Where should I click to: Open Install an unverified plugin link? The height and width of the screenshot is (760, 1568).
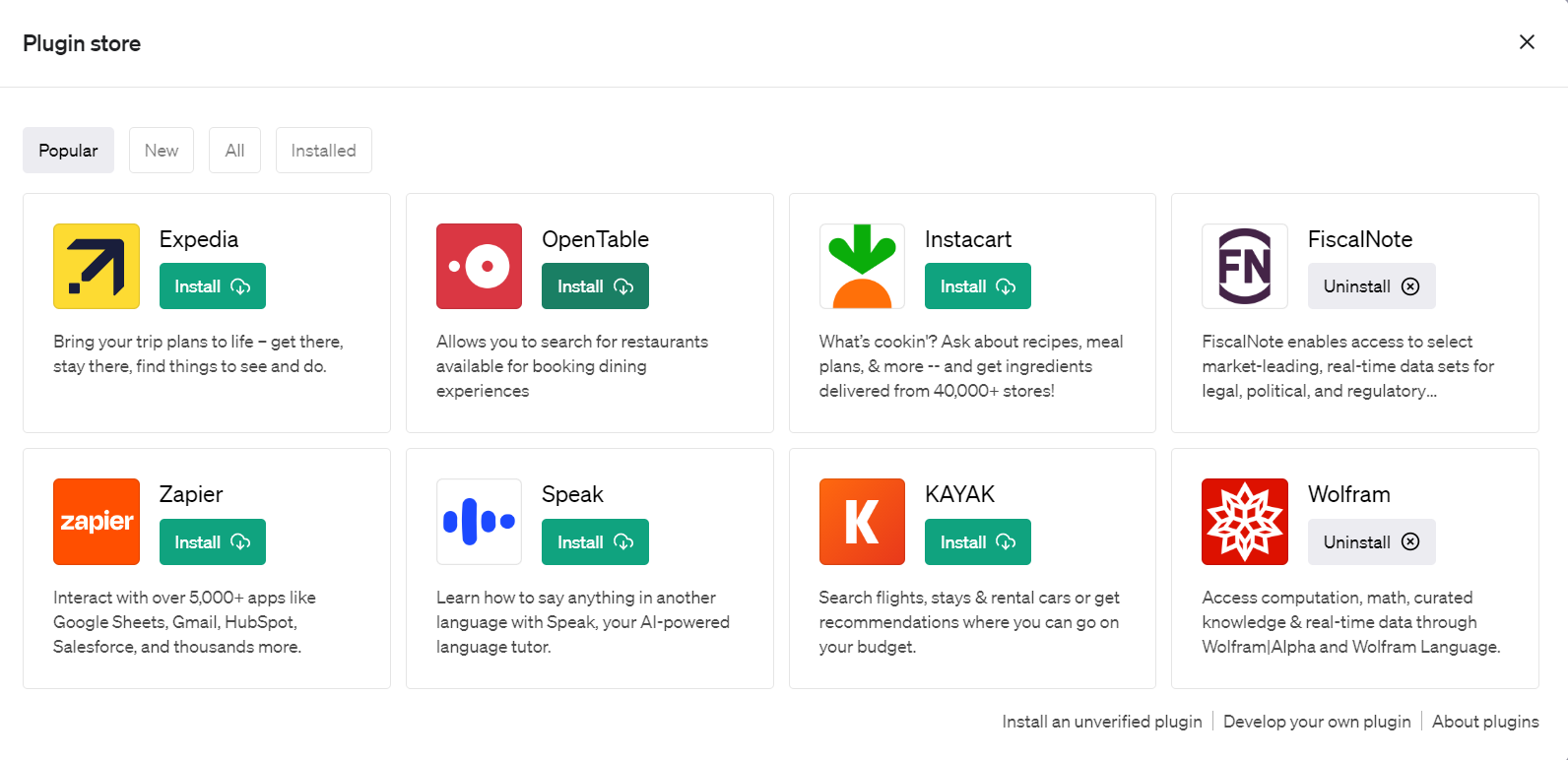(1102, 722)
